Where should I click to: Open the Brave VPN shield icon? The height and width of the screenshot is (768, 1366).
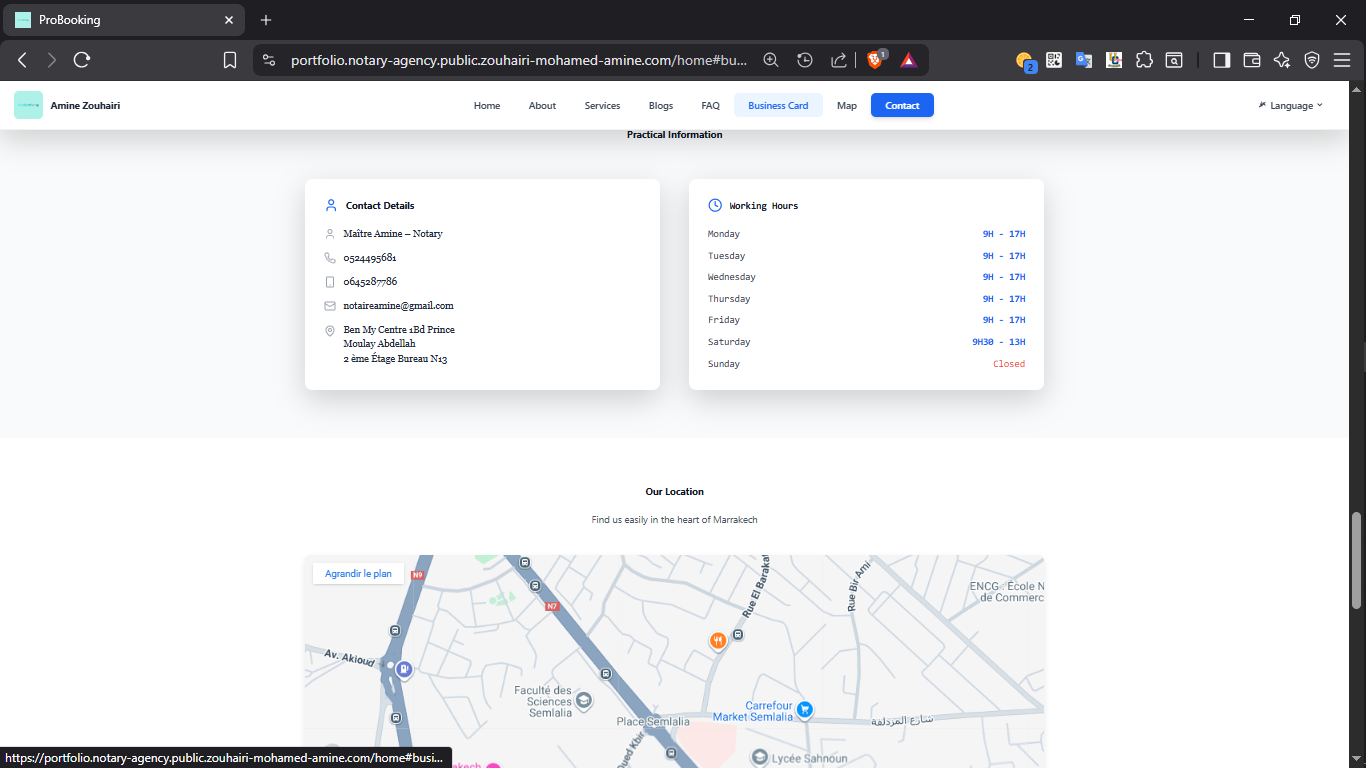point(1312,60)
